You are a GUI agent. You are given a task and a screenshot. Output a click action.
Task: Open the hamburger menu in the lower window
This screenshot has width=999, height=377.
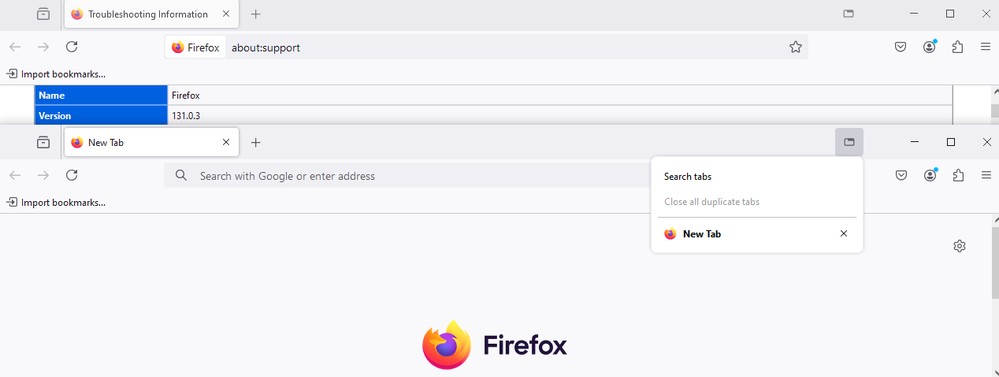986,175
